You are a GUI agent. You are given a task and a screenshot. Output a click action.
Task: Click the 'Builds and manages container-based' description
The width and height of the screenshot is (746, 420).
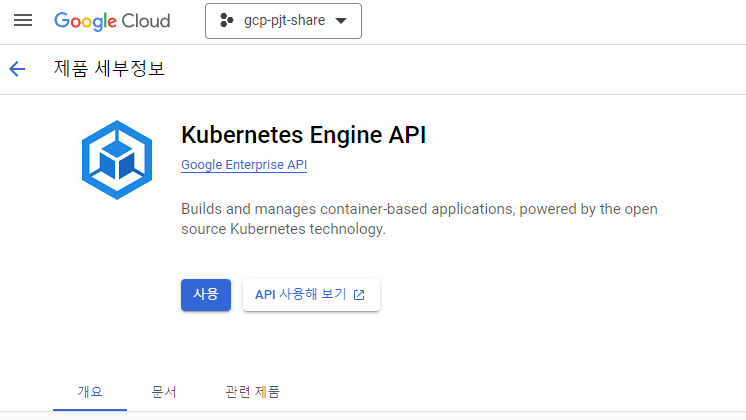point(419,219)
